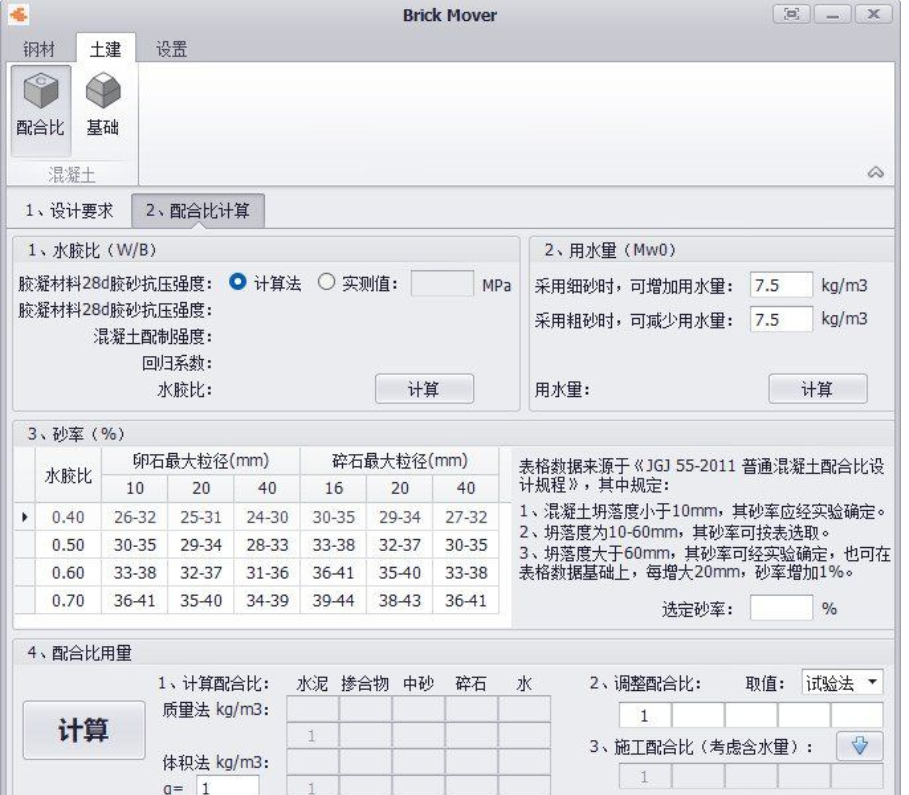Click the 掺合物 column label

click(x=365, y=684)
